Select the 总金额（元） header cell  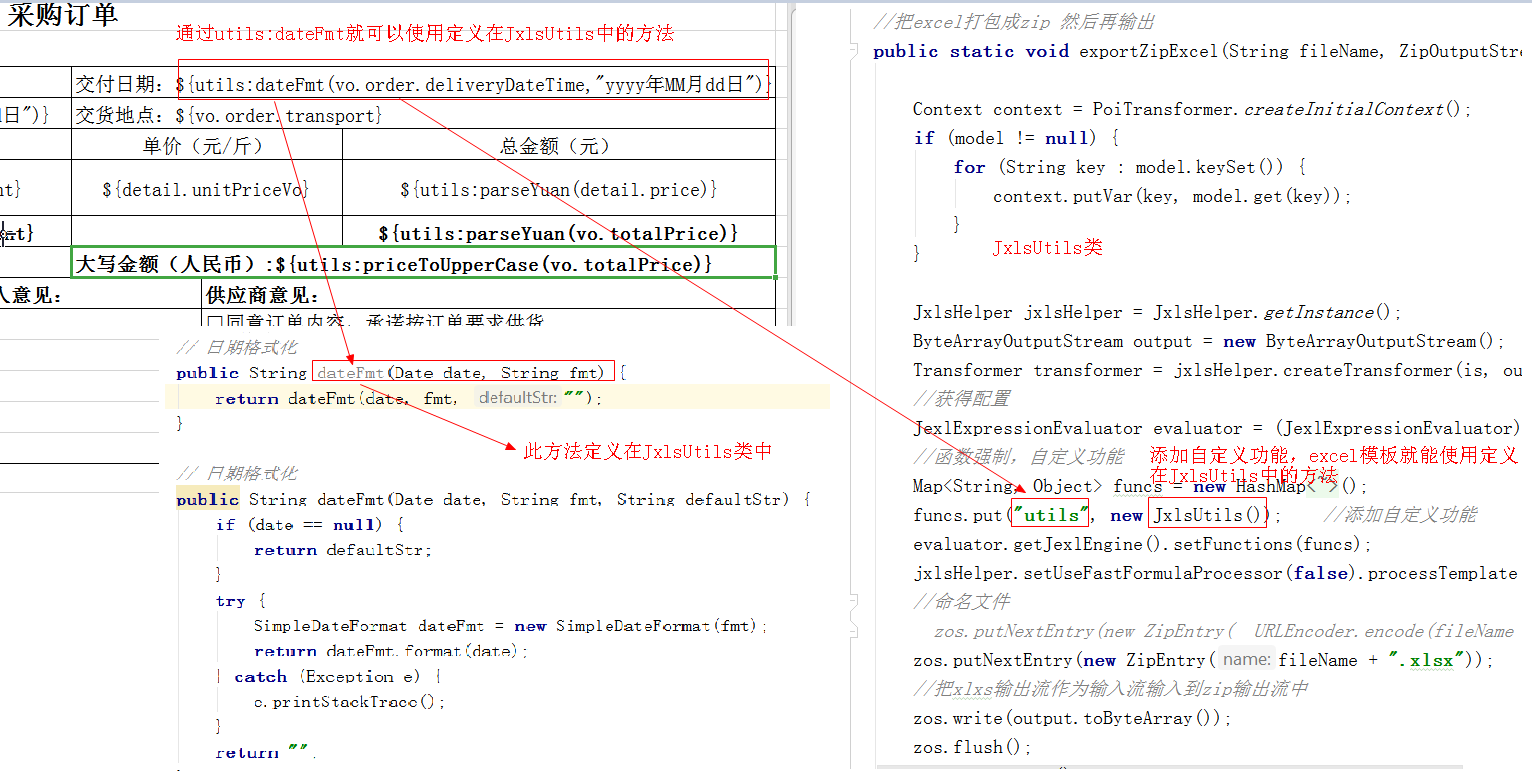pyautogui.click(x=558, y=146)
